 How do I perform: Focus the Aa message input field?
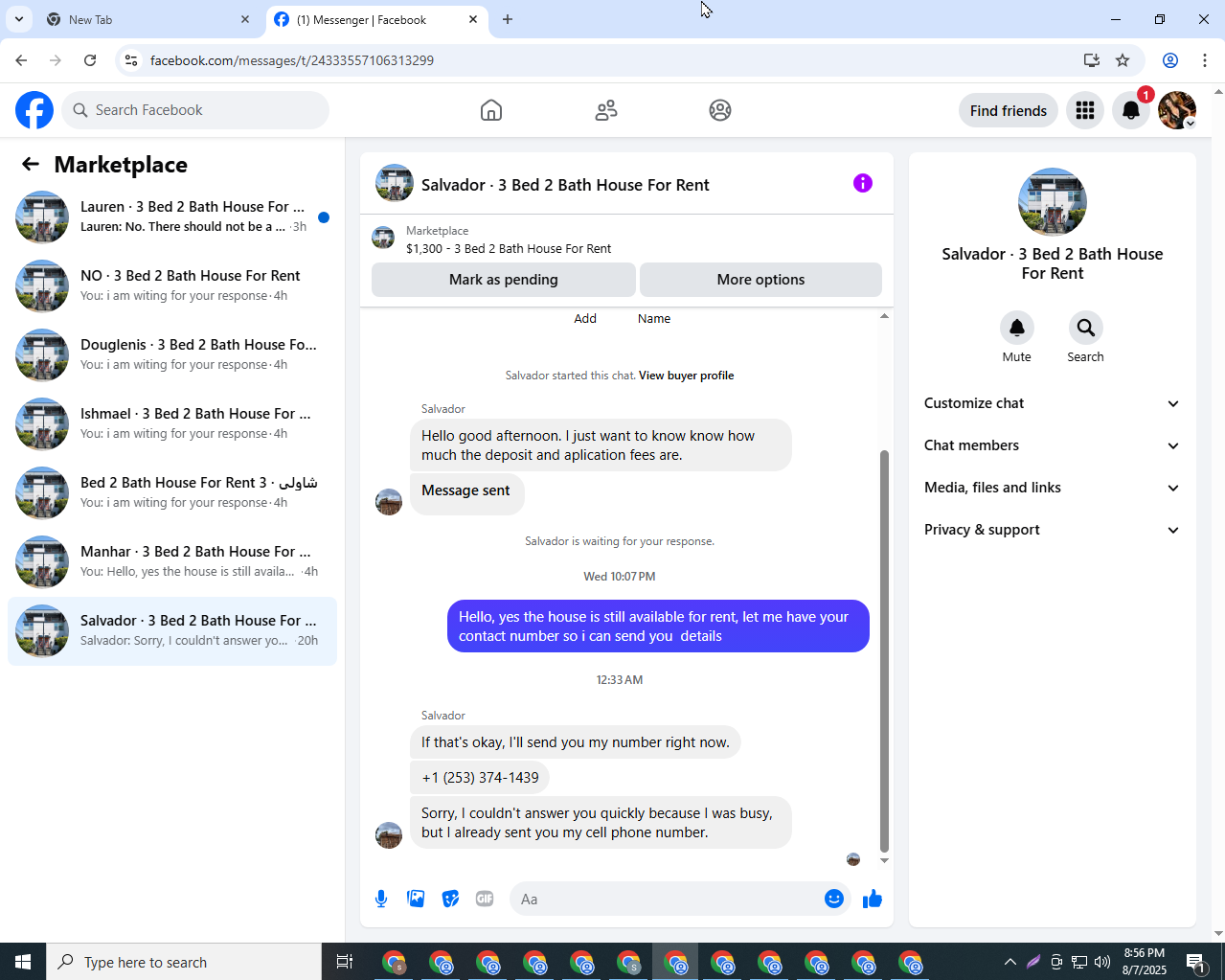(x=667, y=899)
